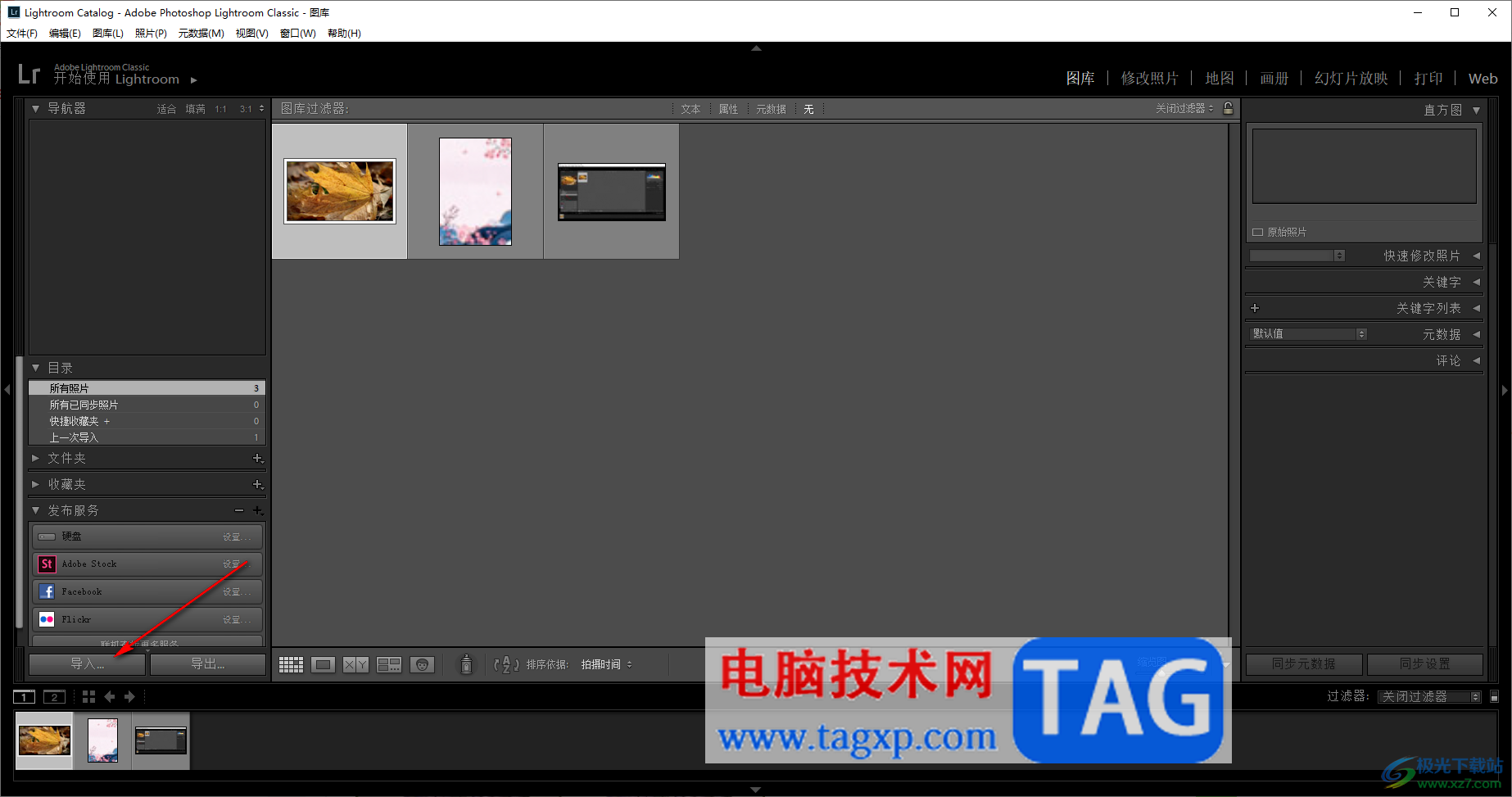This screenshot has width=1512, height=797.
Task: Enable the text (文本) library filter
Action: [690, 109]
